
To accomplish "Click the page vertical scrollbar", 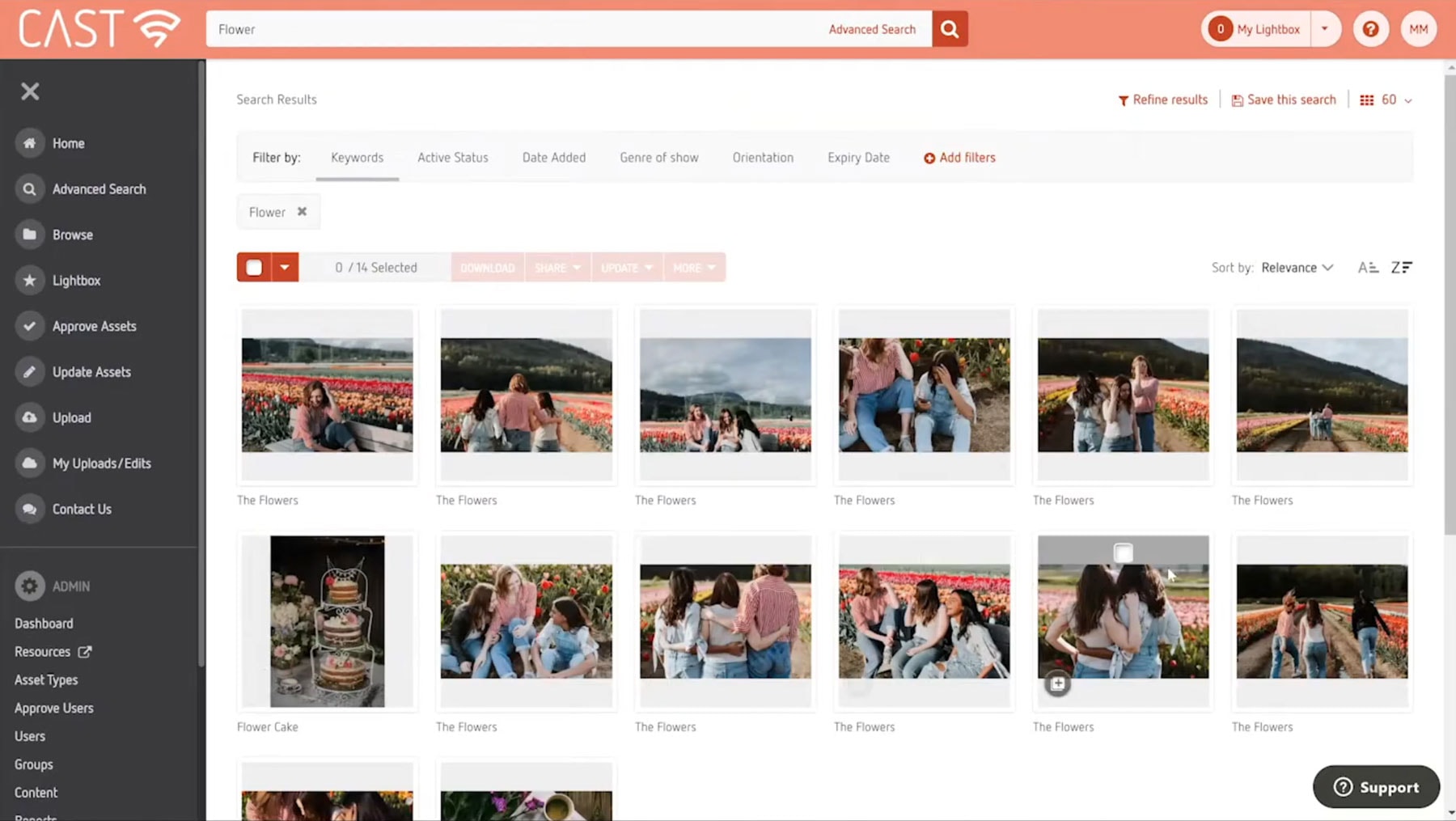I will [x=1450, y=303].
